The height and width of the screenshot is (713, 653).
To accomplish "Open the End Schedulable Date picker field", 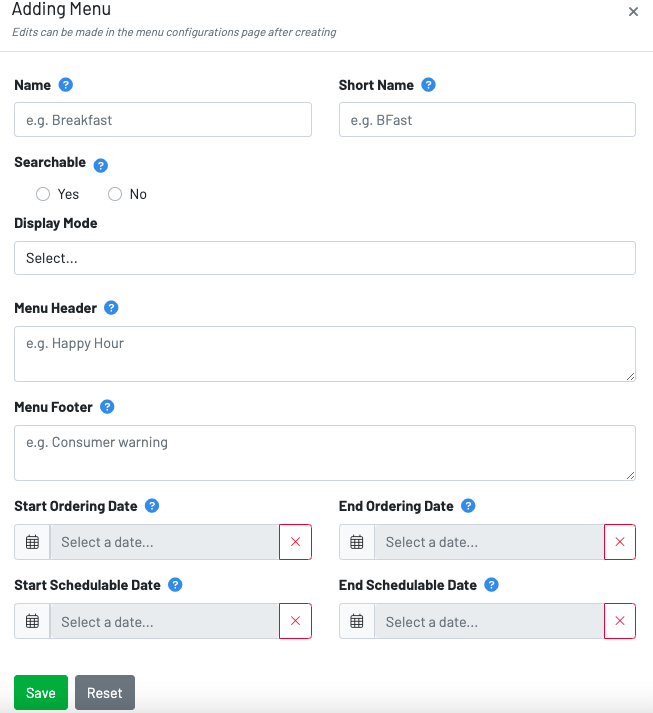I will [x=489, y=621].
